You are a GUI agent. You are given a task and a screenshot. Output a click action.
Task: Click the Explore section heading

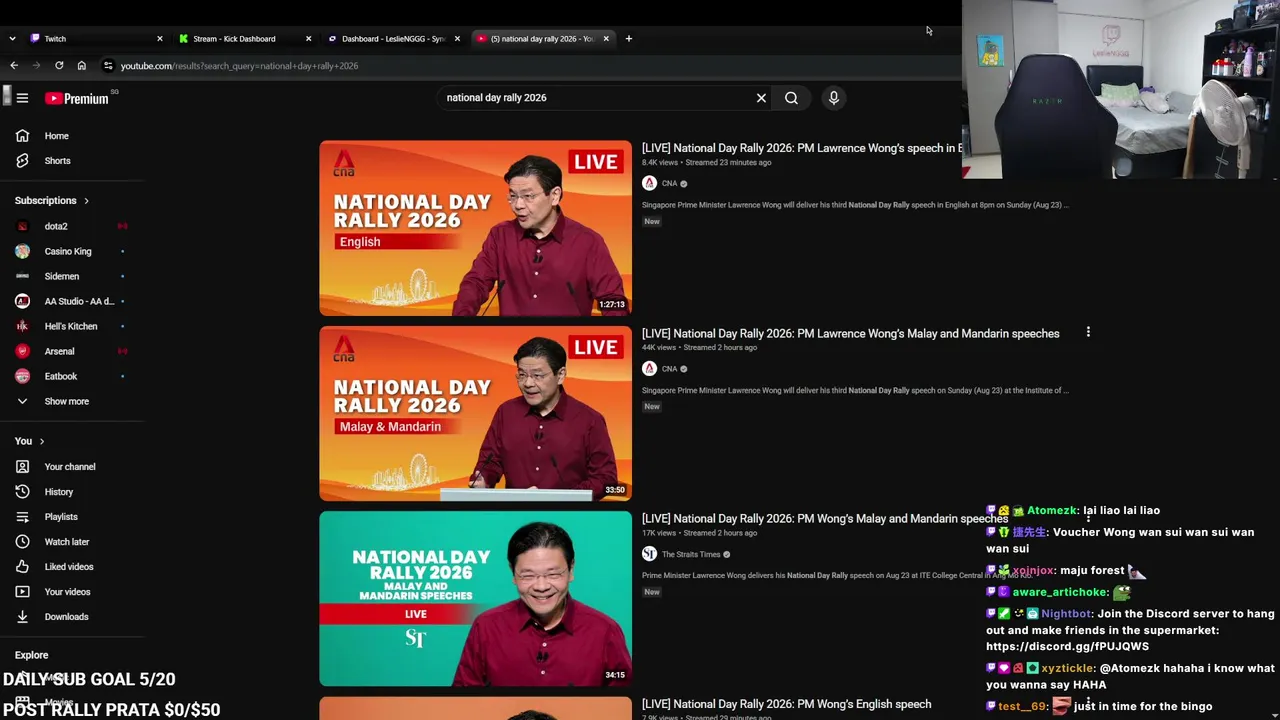pyautogui.click(x=31, y=655)
